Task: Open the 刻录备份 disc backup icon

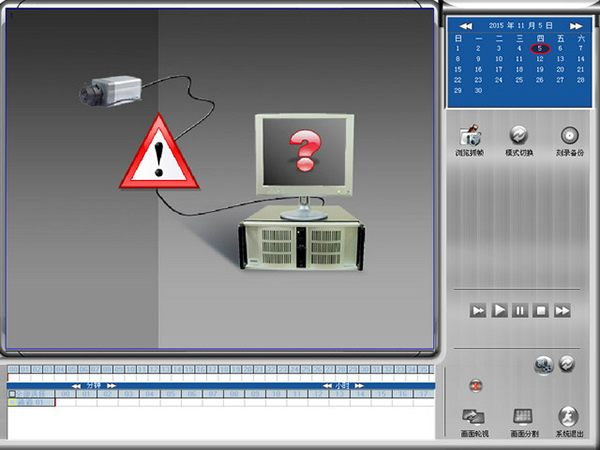Action: 570,136
